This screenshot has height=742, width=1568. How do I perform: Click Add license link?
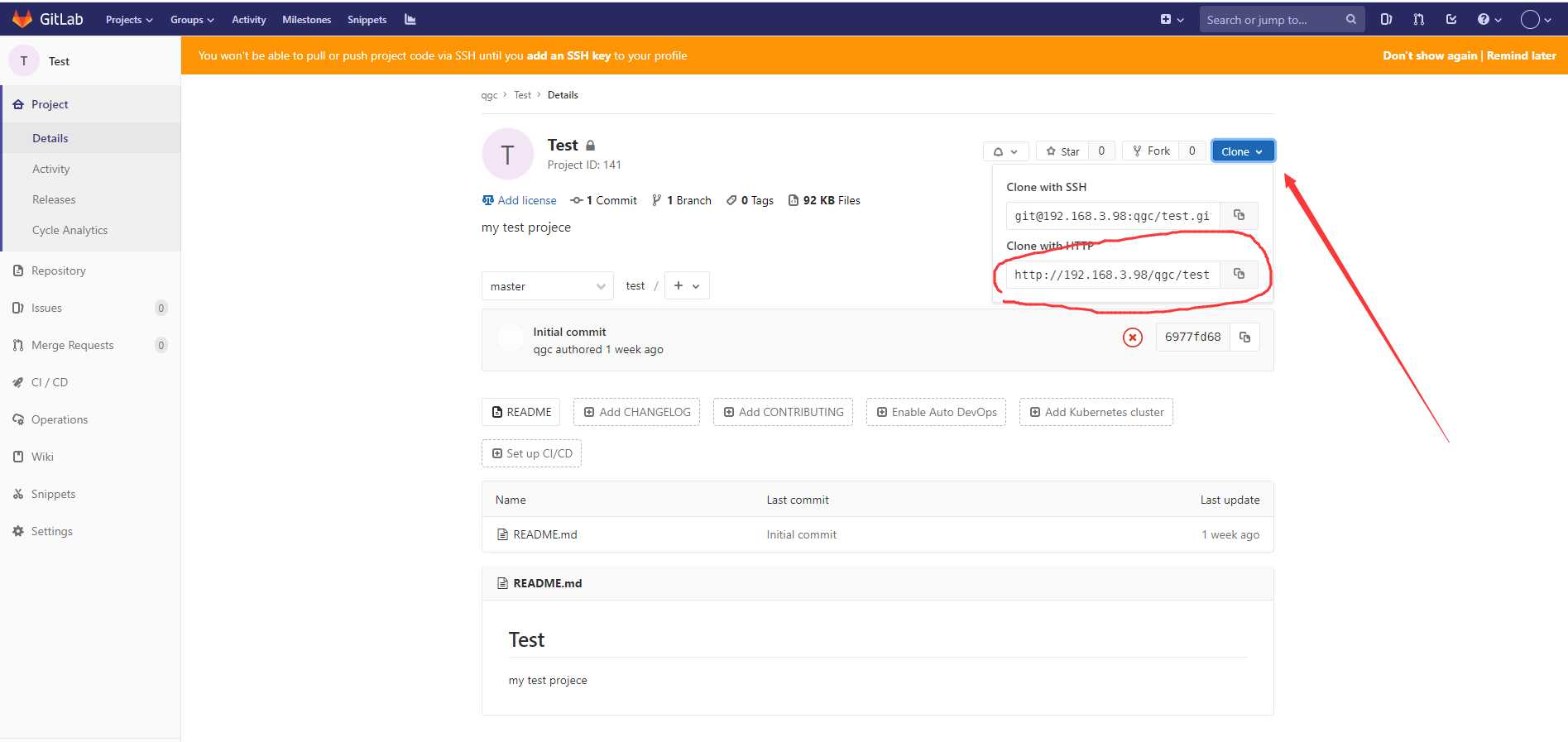519,200
